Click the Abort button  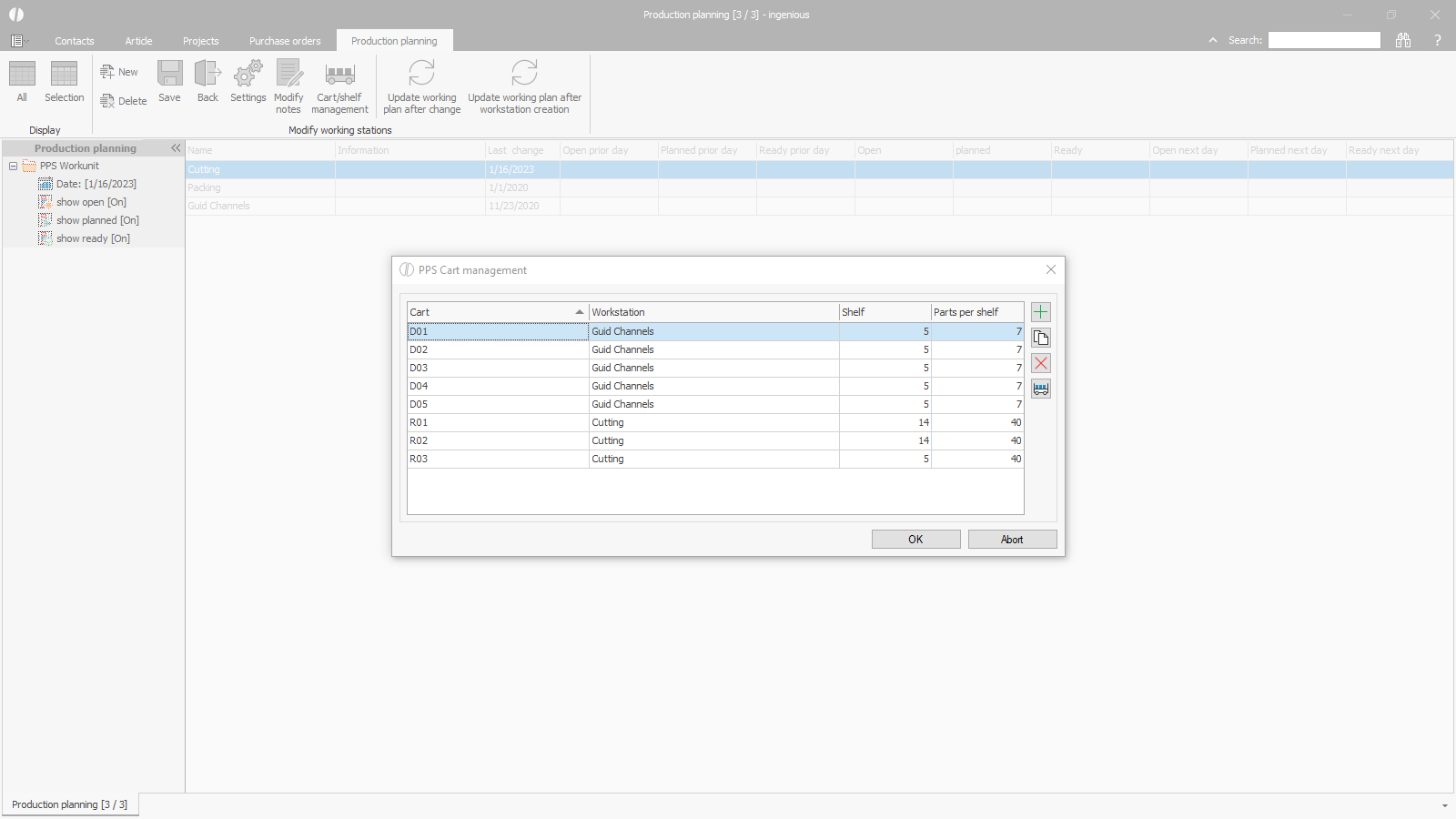coord(1012,540)
